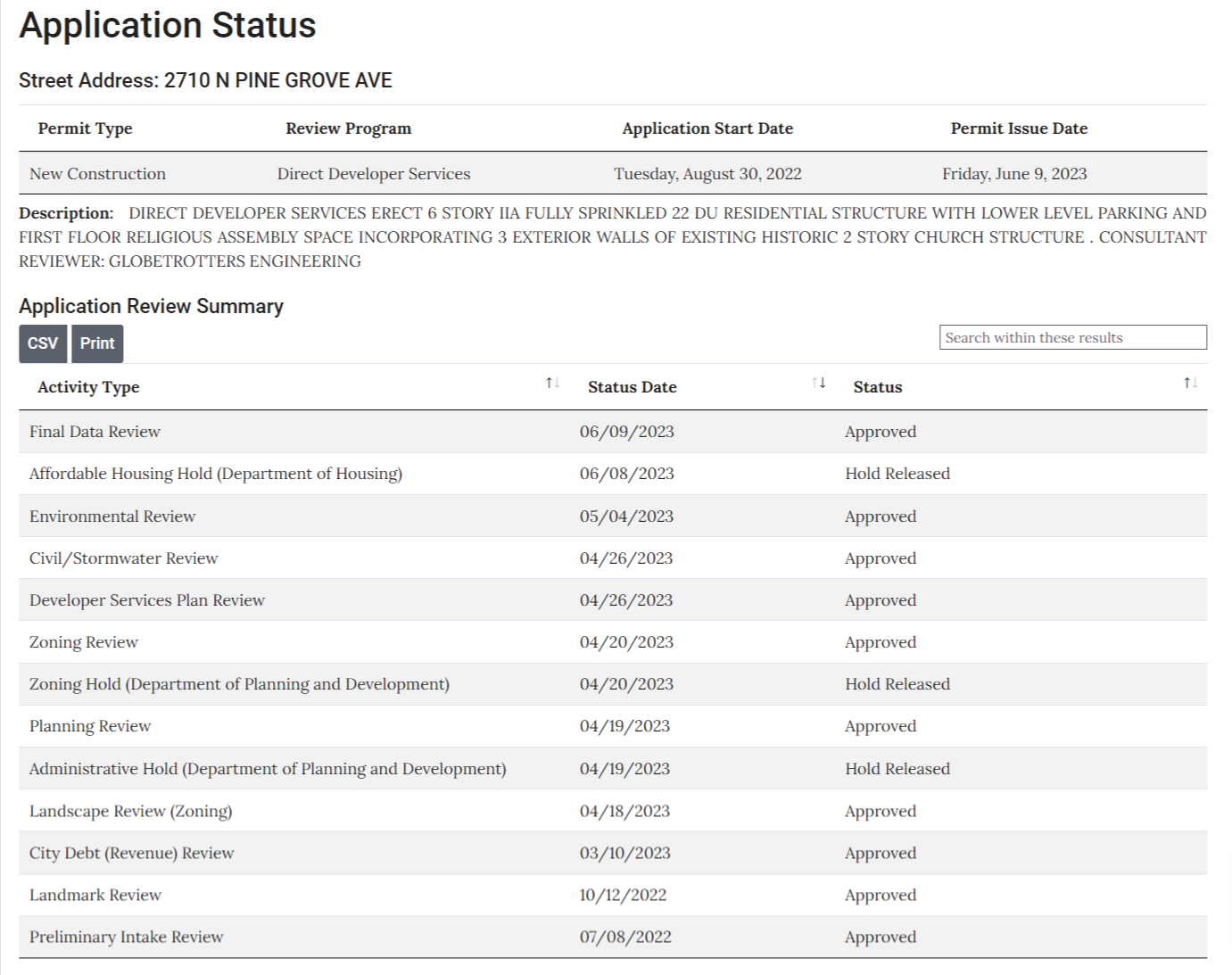Select the Affordable Housing Hold activity

[x=216, y=474]
